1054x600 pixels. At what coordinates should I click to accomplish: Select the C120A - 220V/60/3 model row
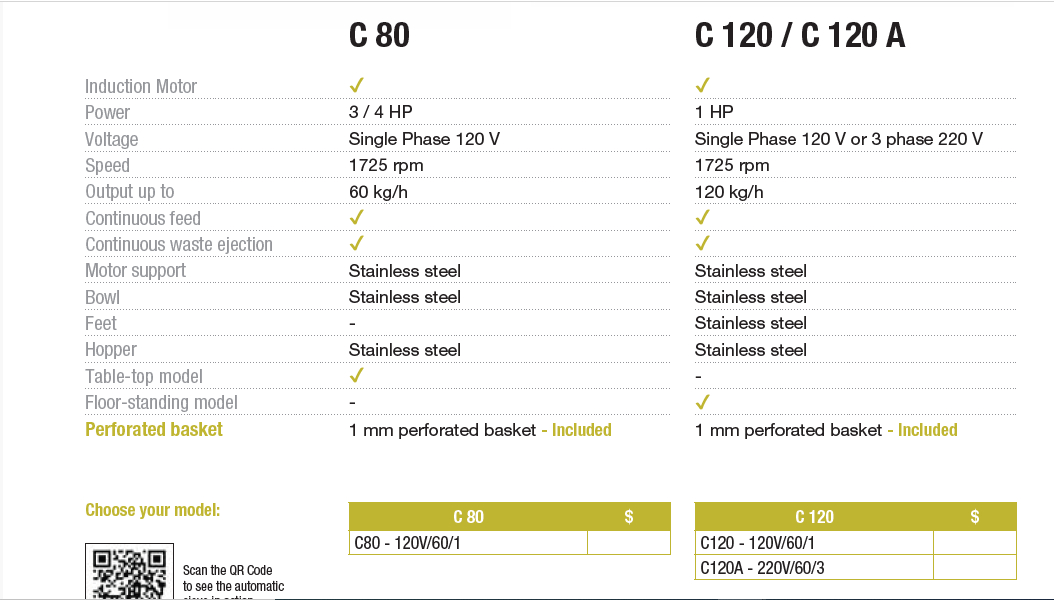pos(813,568)
